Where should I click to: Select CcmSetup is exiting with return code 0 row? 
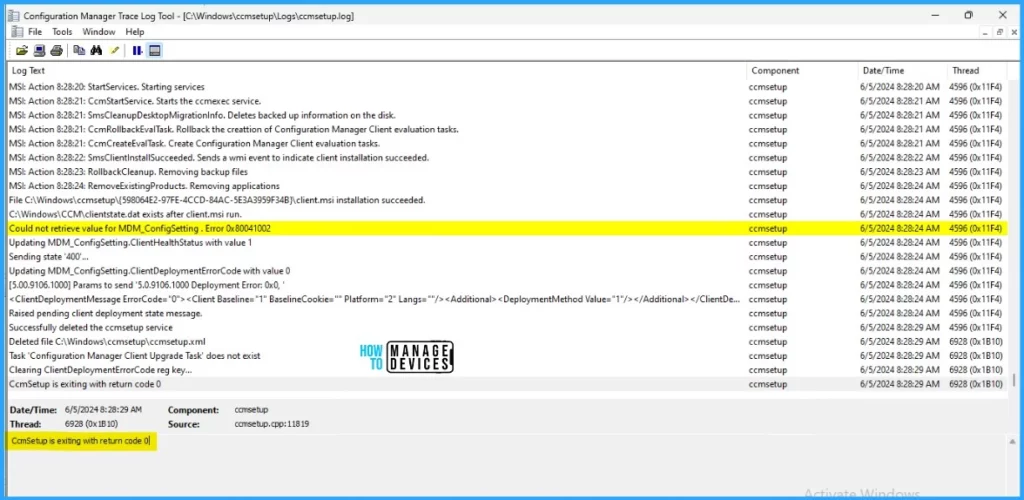pos(509,384)
